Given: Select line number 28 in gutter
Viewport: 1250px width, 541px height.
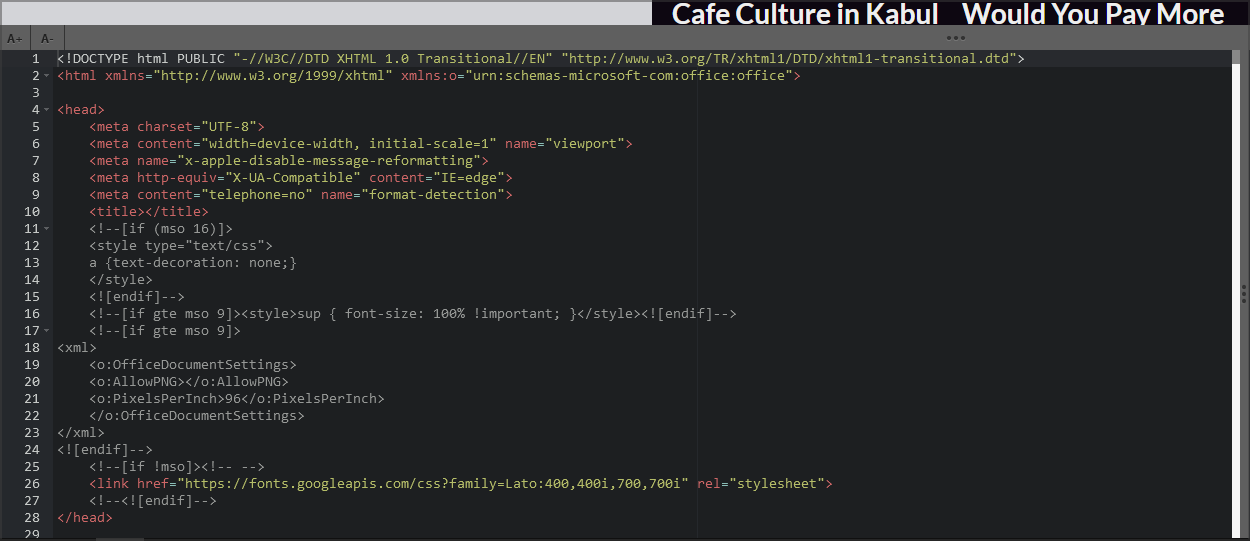Looking at the screenshot, I should 31,518.
